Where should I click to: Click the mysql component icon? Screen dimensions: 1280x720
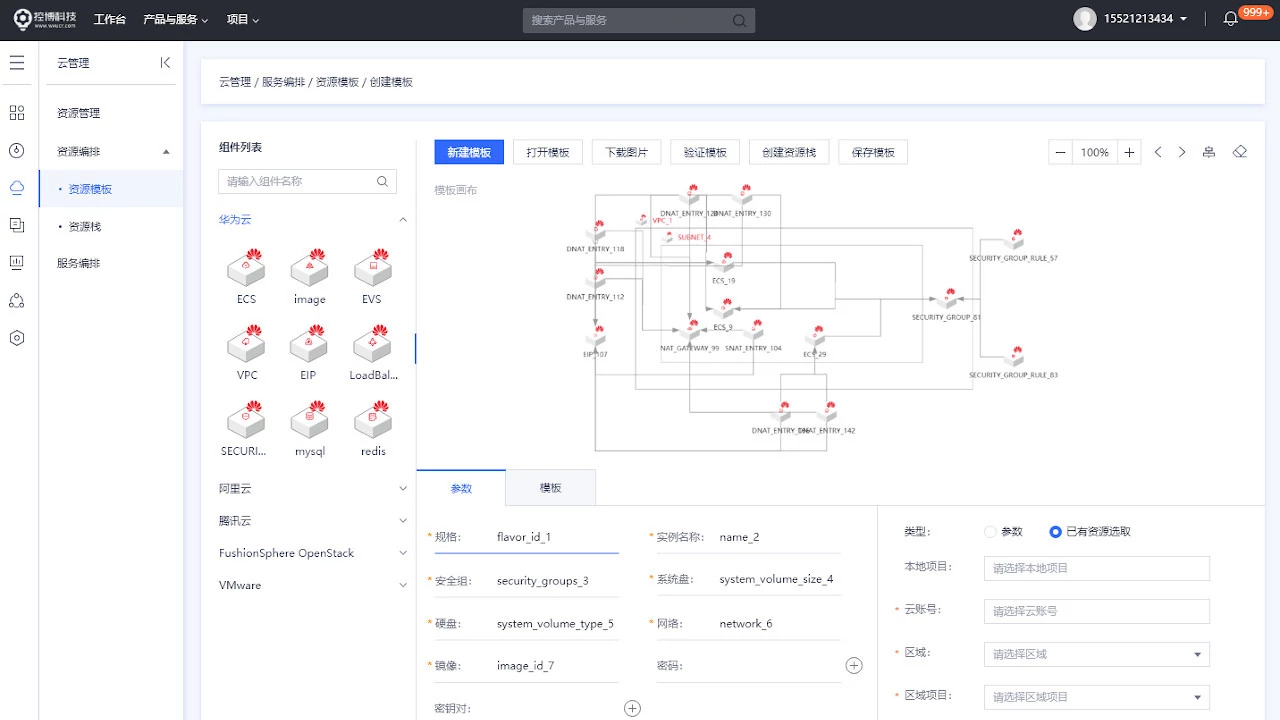click(309, 420)
